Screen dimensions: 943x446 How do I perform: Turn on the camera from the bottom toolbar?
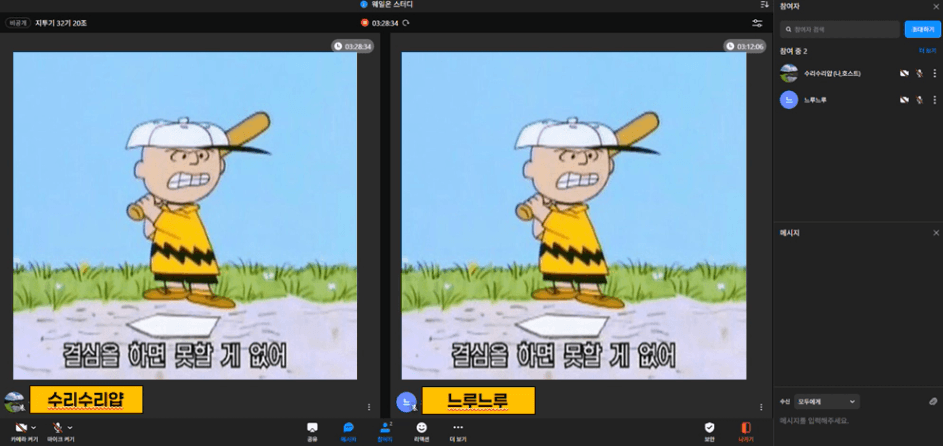point(22,428)
